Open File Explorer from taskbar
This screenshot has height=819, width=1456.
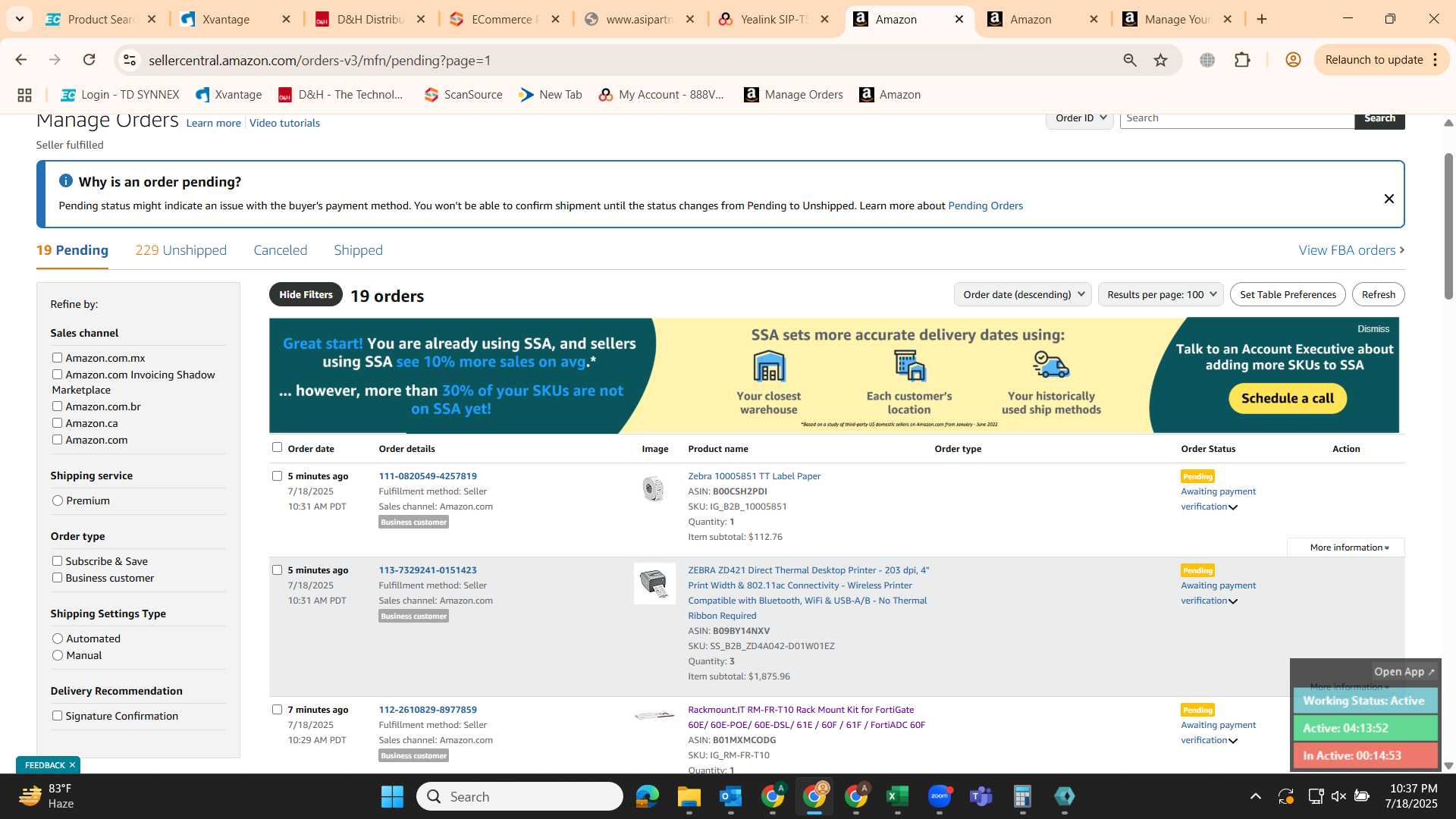click(x=689, y=796)
